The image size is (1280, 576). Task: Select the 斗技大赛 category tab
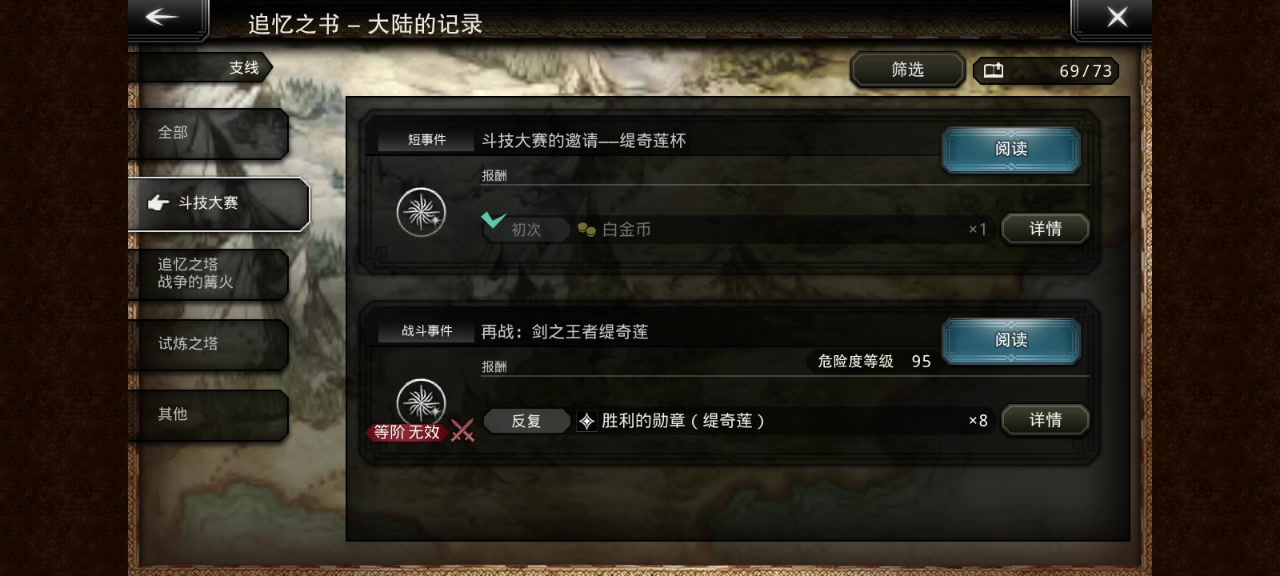(x=218, y=204)
